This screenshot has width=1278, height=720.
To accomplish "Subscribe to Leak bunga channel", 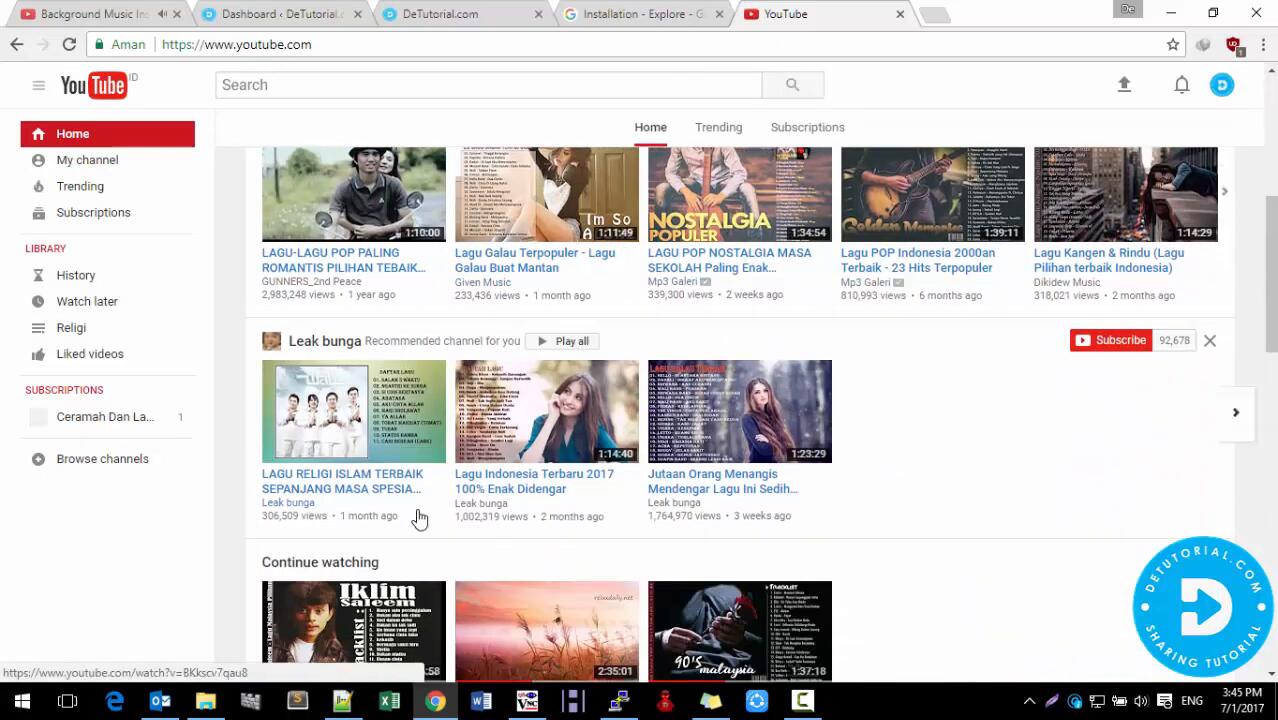I will 1110,340.
